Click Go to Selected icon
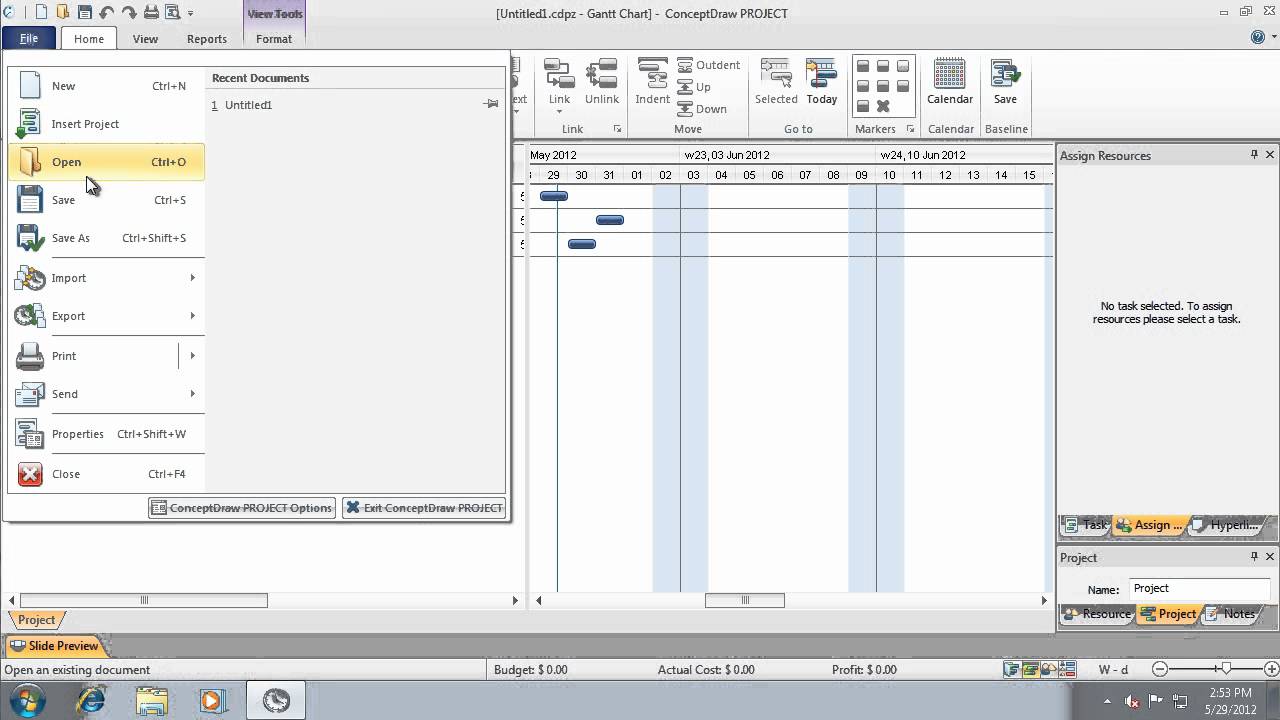The image size is (1280, 720). click(x=776, y=74)
